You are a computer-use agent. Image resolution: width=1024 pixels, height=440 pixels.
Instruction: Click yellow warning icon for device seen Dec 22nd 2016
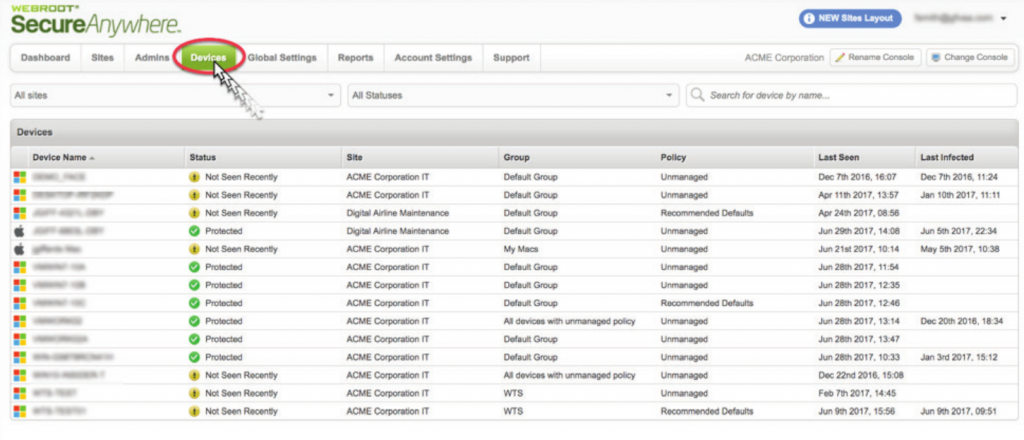(x=194, y=375)
